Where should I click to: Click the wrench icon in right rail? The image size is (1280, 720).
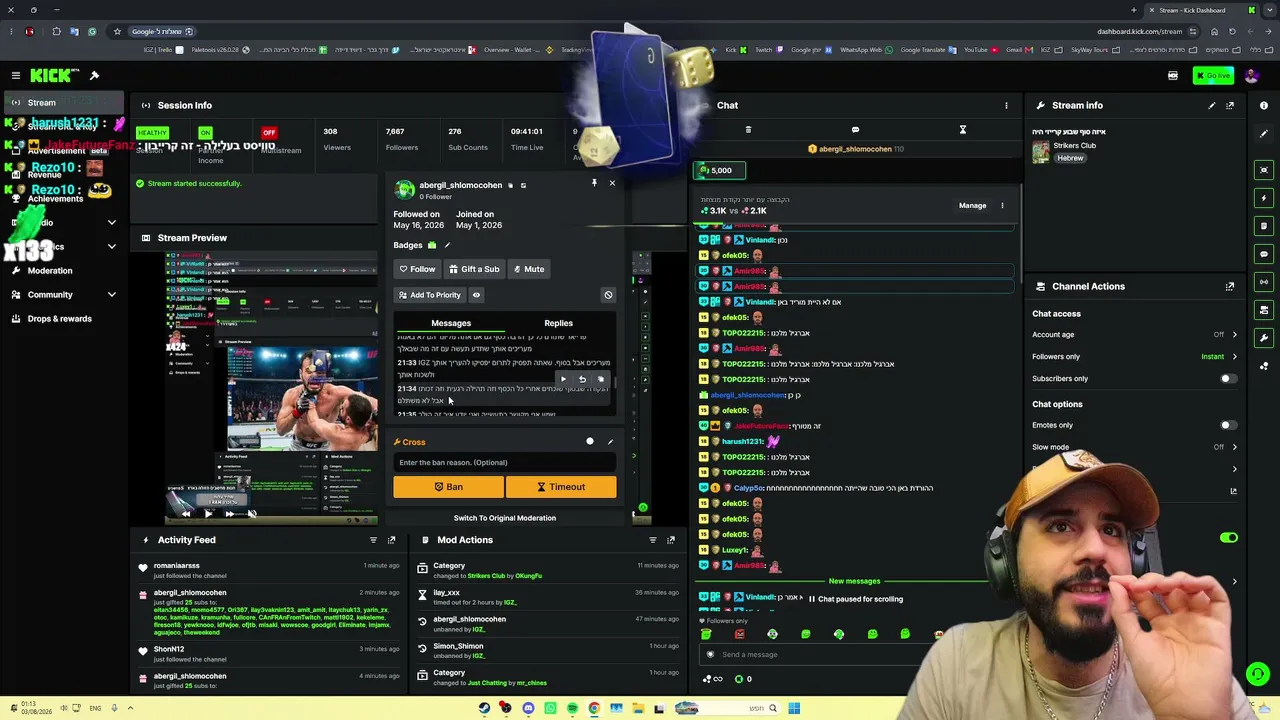pyautogui.click(x=1264, y=338)
